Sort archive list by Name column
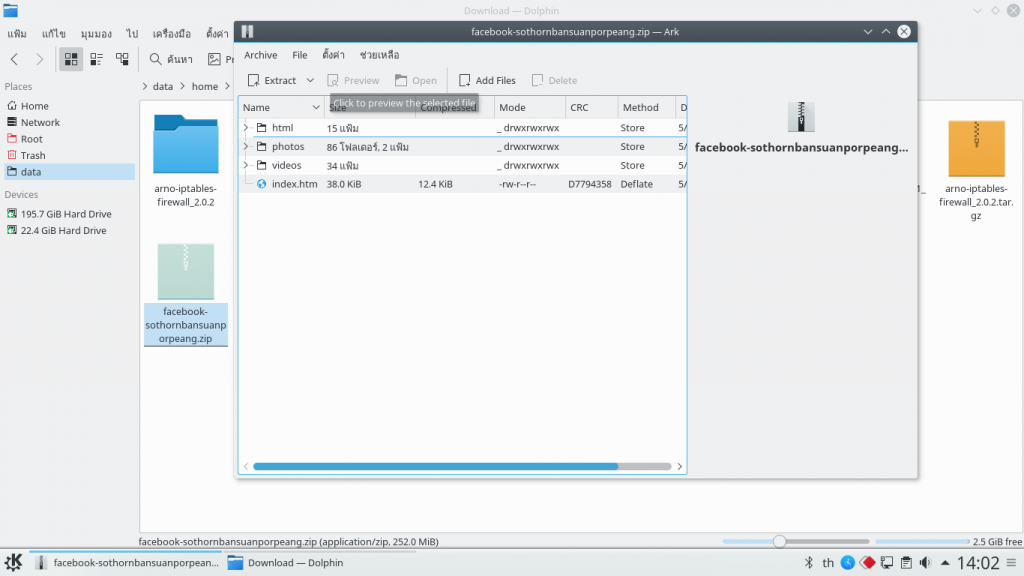This screenshot has width=1024, height=576. (281, 107)
